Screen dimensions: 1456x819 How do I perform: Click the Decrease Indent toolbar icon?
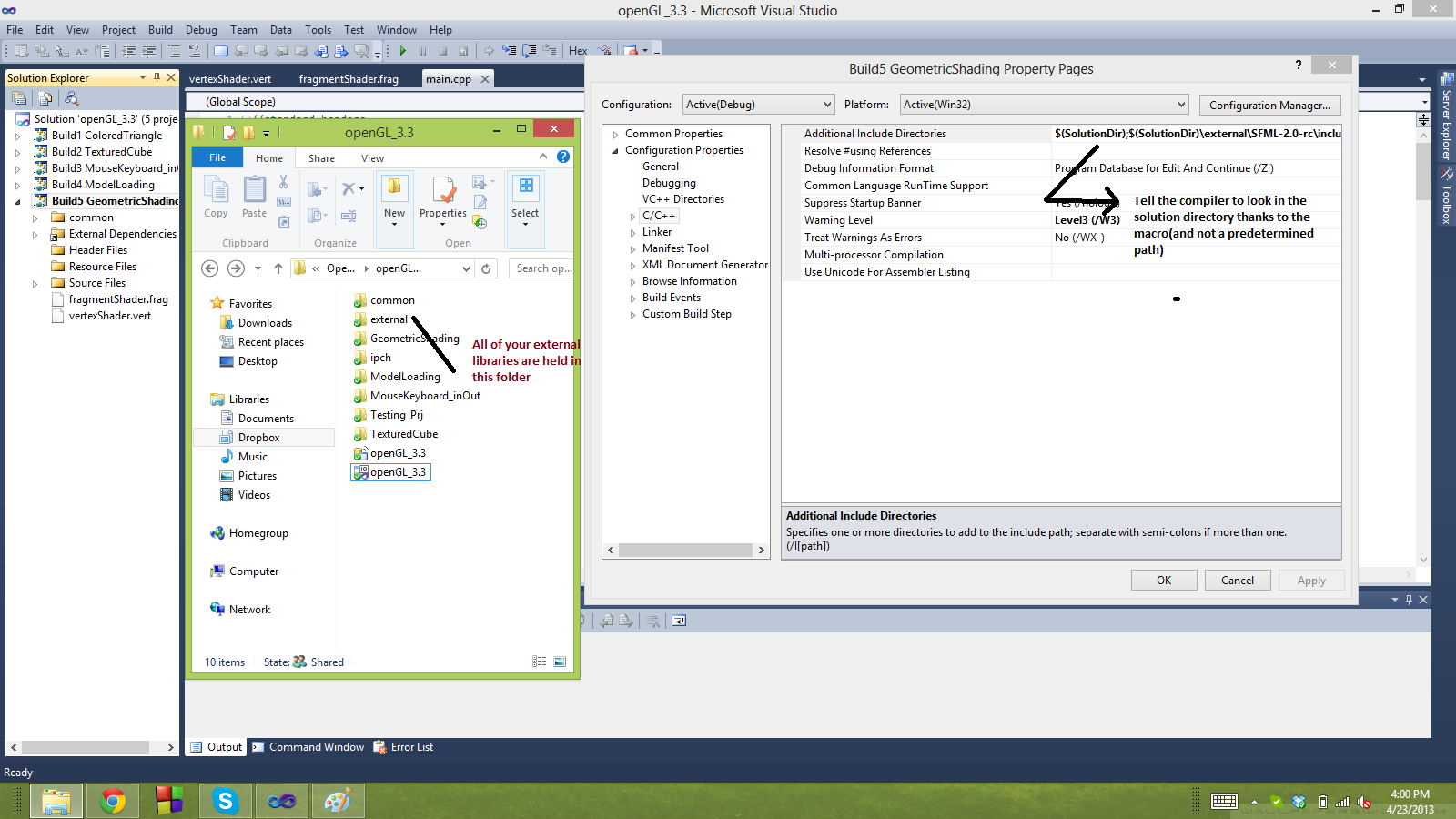pos(128,51)
